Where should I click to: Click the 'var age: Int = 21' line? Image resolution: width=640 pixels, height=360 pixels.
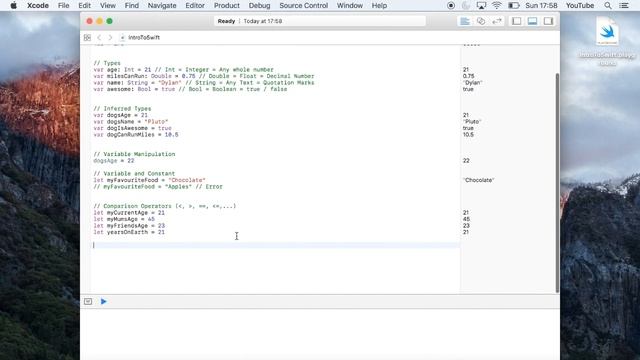point(183,70)
